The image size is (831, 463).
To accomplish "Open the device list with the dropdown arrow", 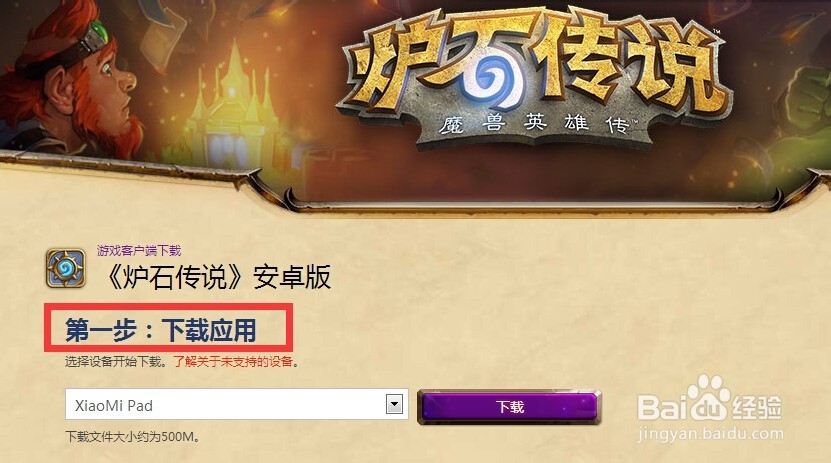I will point(394,404).
